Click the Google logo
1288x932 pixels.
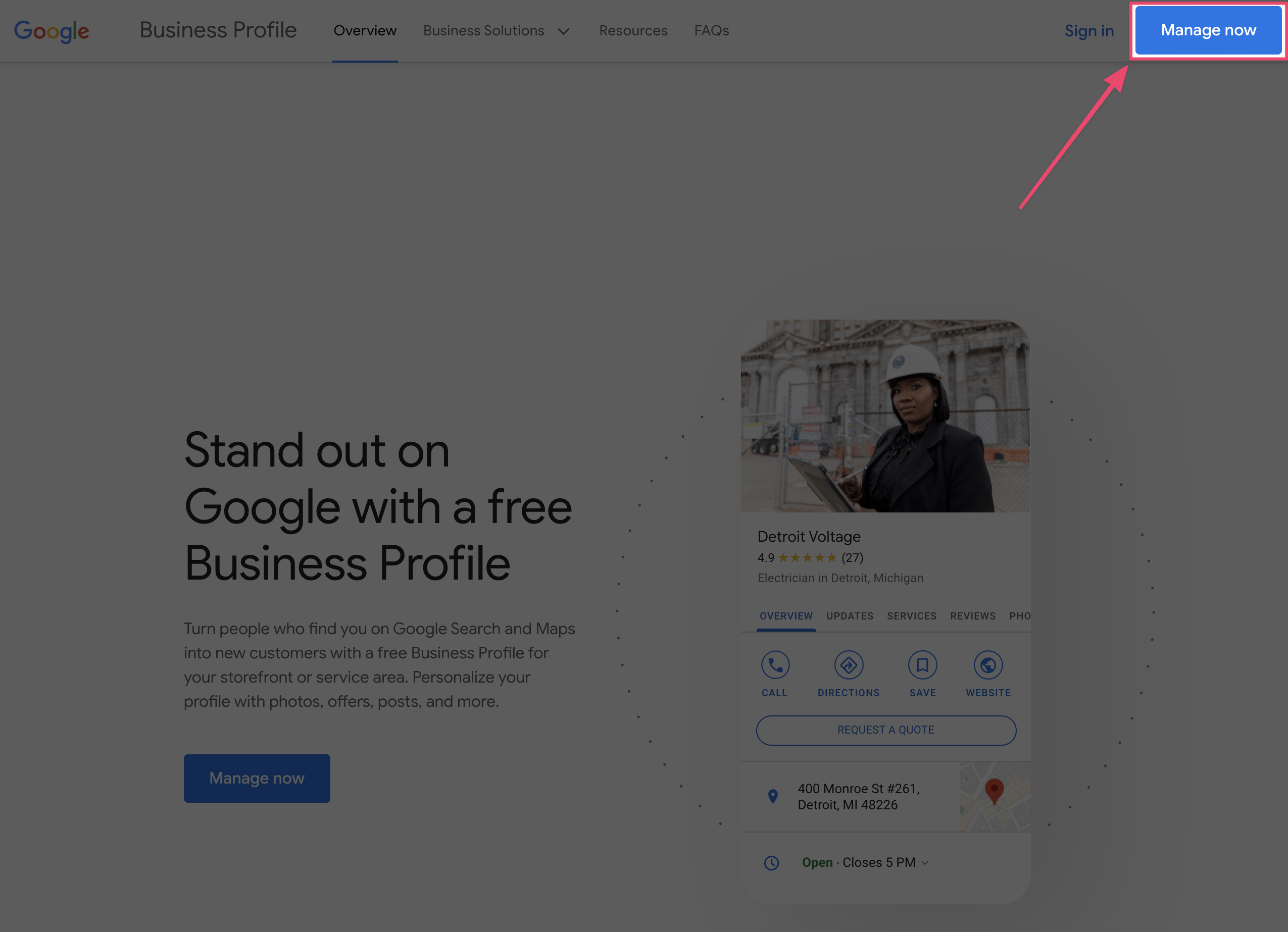point(52,31)
